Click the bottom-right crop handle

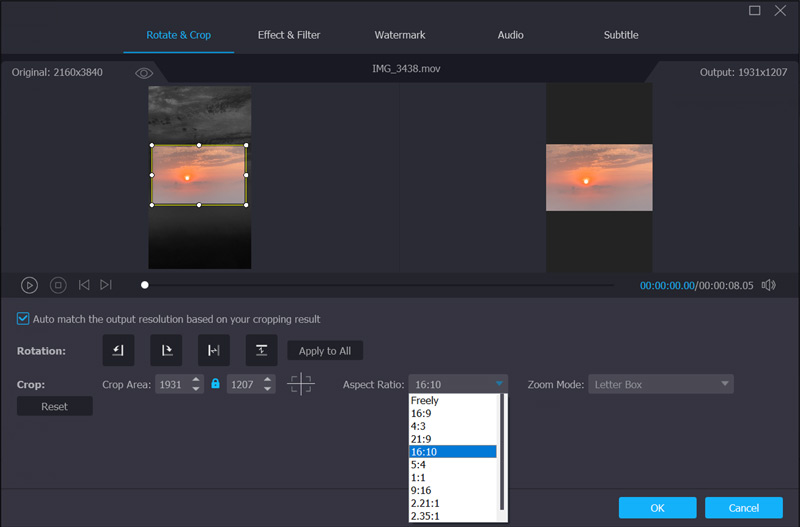pyautogui.click(x=246, y=205)
